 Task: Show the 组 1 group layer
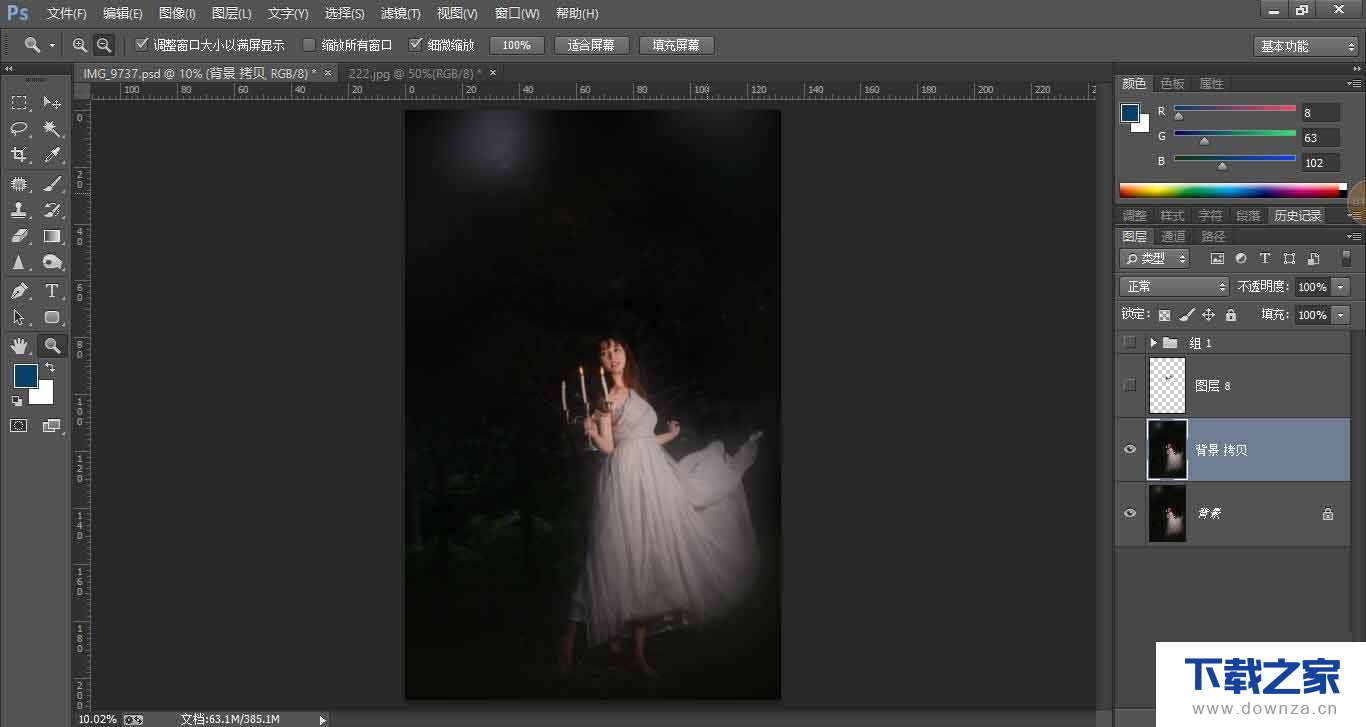(x=1130, y=343)
